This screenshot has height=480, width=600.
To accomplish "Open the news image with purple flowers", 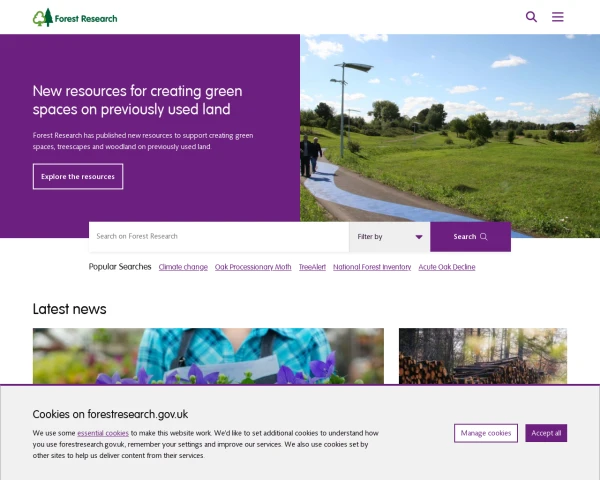I will (x=208, y=355).
